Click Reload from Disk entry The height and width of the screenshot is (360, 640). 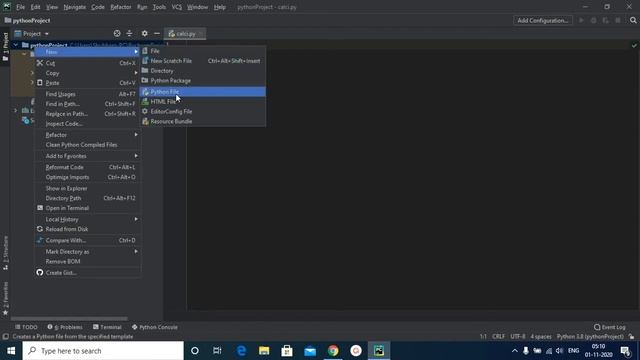87,229
